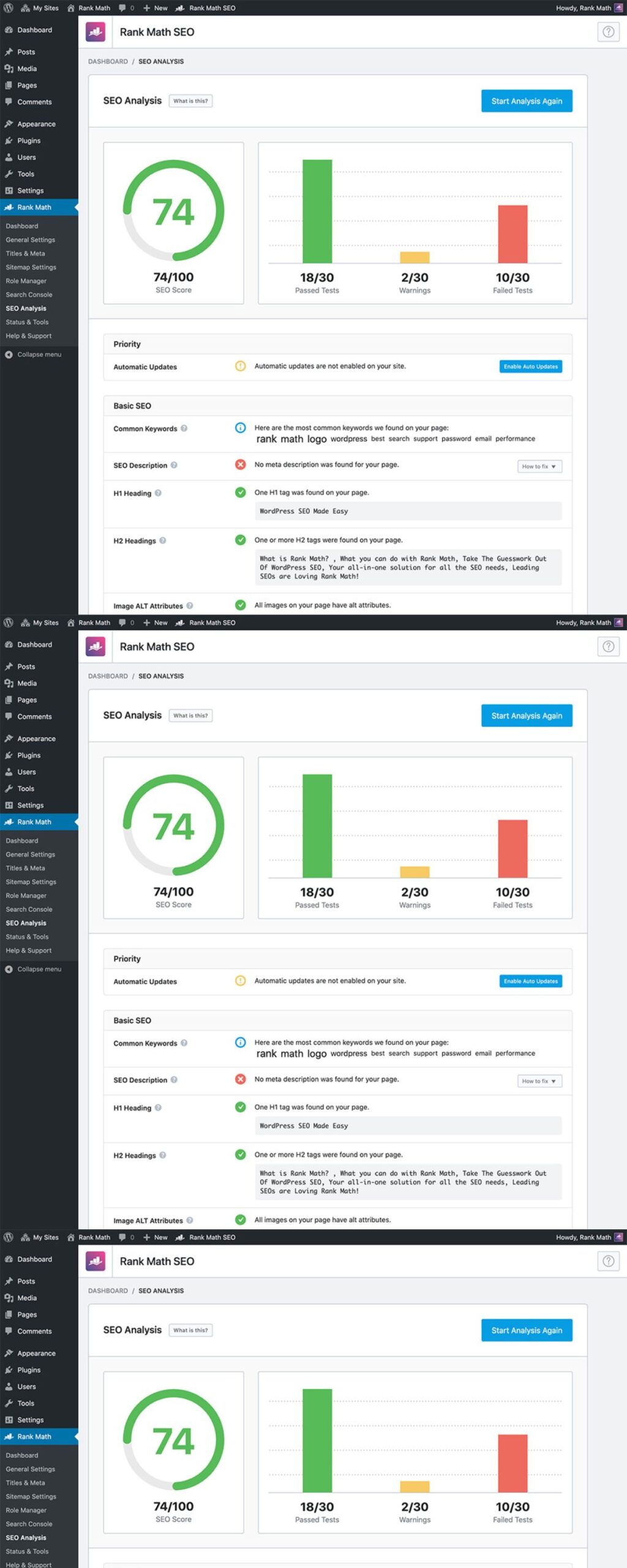Click the 74 score gauge in topmost copy

tap(173, 211)
